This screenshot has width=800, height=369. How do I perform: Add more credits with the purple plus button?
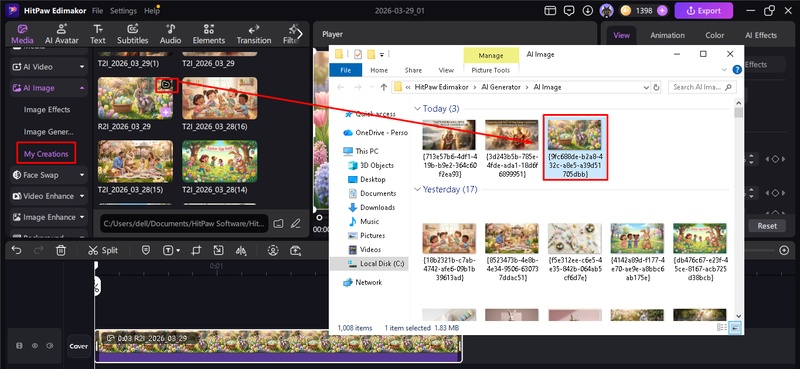tap(662, 10)
